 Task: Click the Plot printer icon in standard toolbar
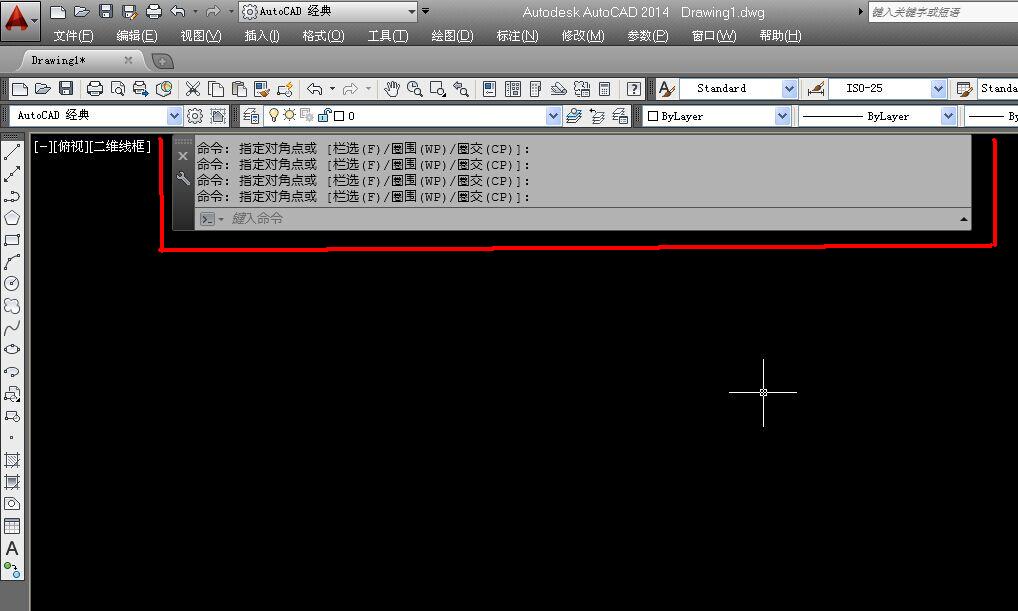pos(95,88)
